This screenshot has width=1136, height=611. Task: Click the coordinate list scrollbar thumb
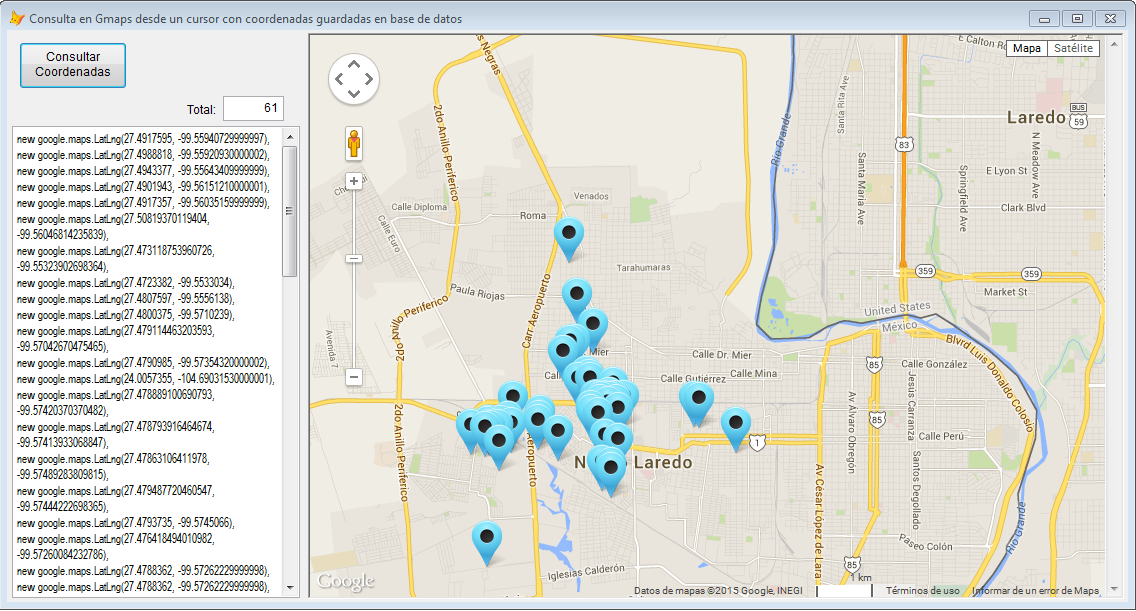[290, 211]
